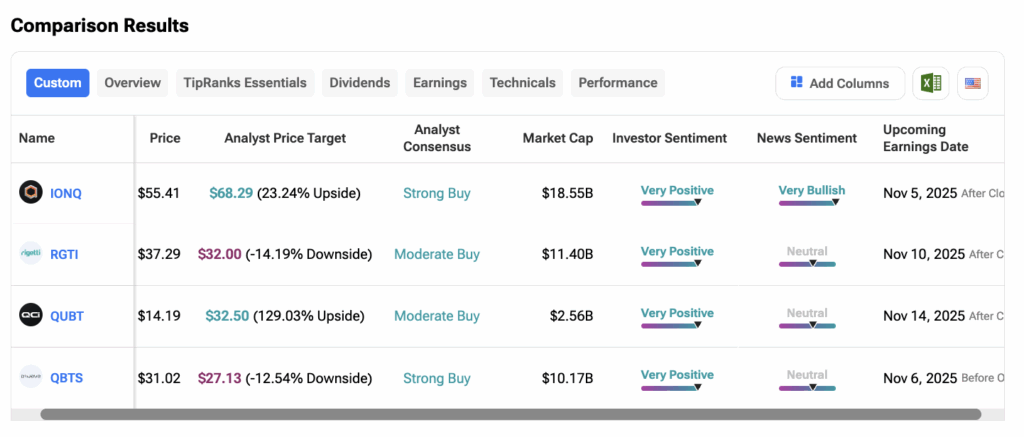Click the IONQ company logo
This screenshot has height=437, width=1024.
click(31, 193)
